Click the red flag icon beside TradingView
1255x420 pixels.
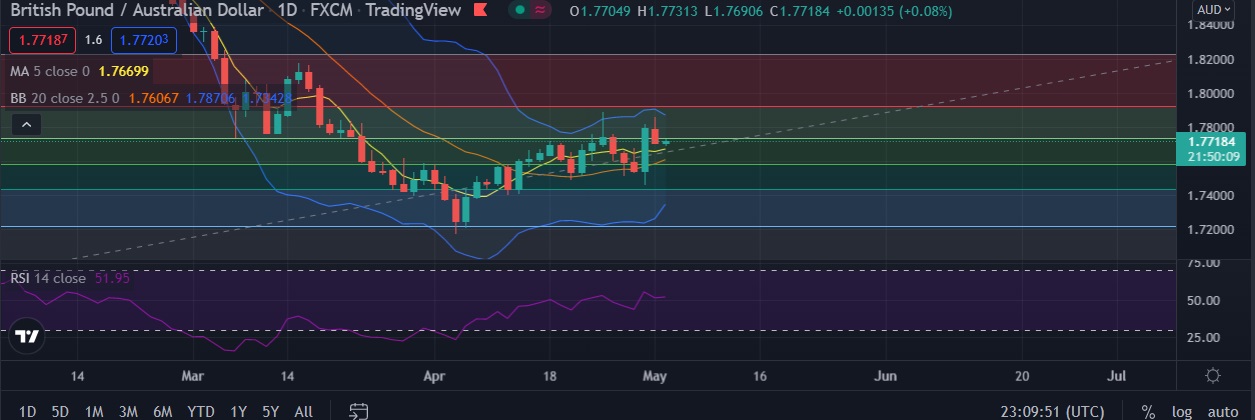coord(479,11)
